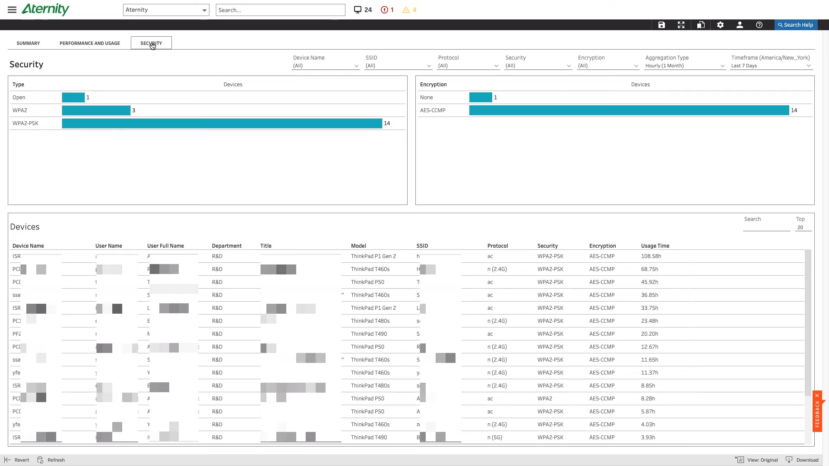The image size is (829, 466).
Task: Click the WPA2-PSK type label in Security chart
Action: pyautogui.click(x=25, y=123)
